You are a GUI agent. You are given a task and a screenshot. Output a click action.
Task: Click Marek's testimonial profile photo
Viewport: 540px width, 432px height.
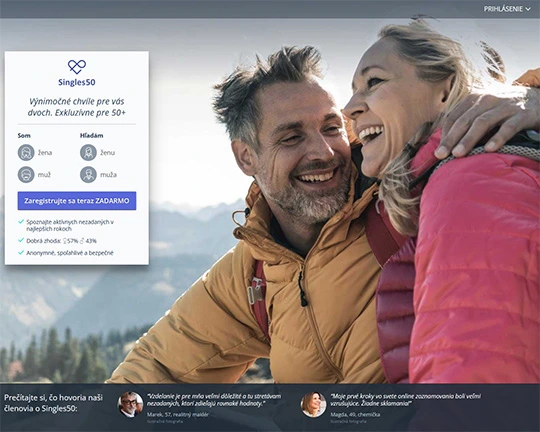click(131, 404)
